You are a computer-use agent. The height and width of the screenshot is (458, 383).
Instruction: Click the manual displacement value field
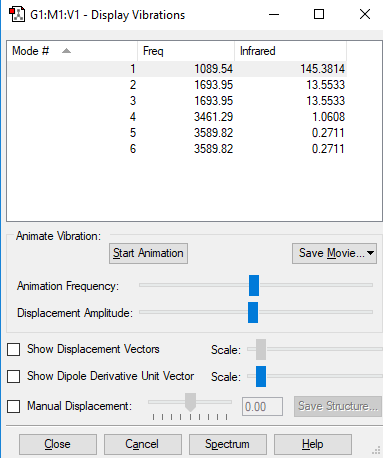[262, 406]
